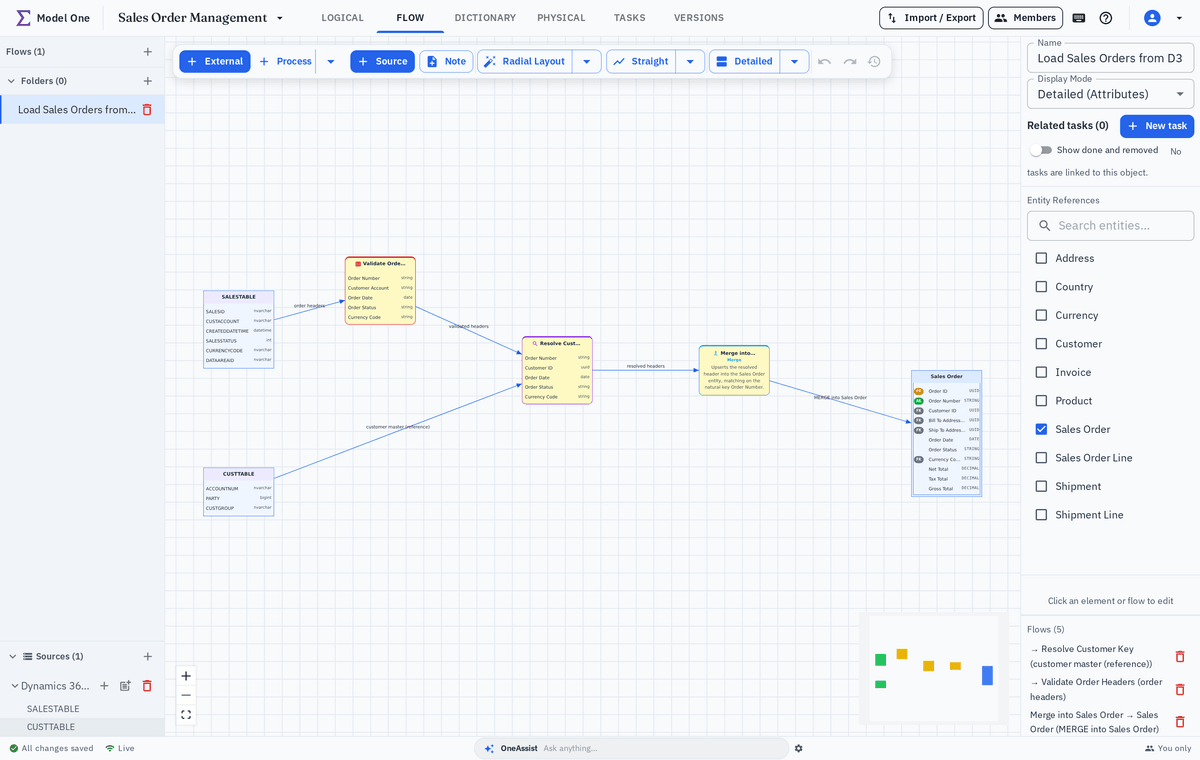Check the Invoice entity checkbox
This screenshot has width=1200, height=760.
pos(1041,372)
